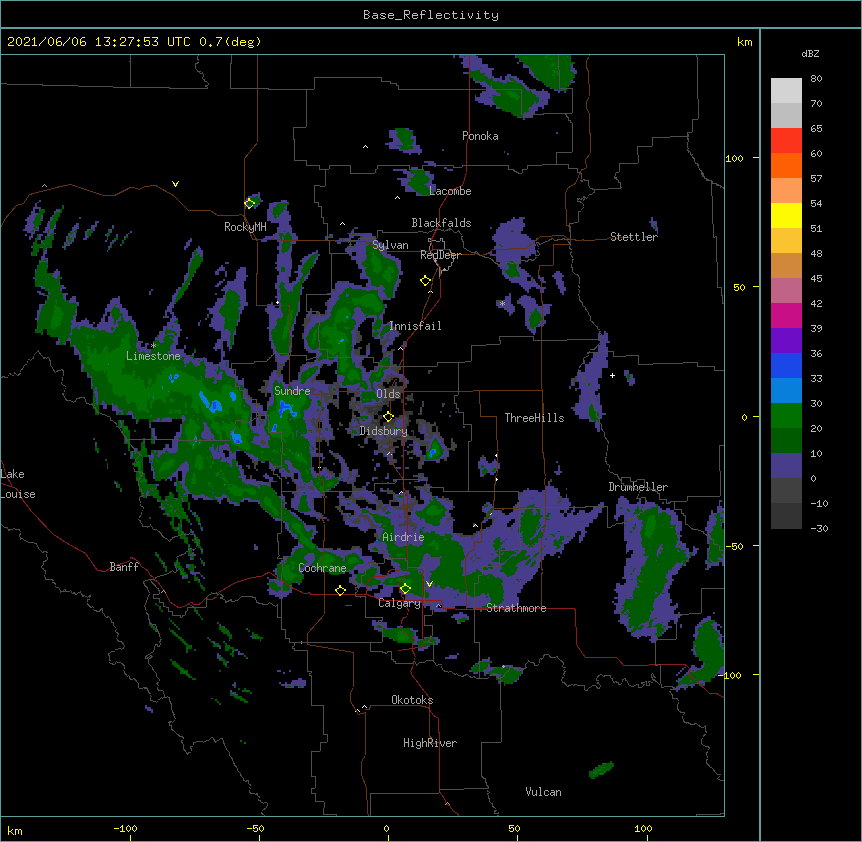The image size is (862, 842).
Task: Select the yellow 54-51 dBZ legend swatch
Action: point(786,215)
